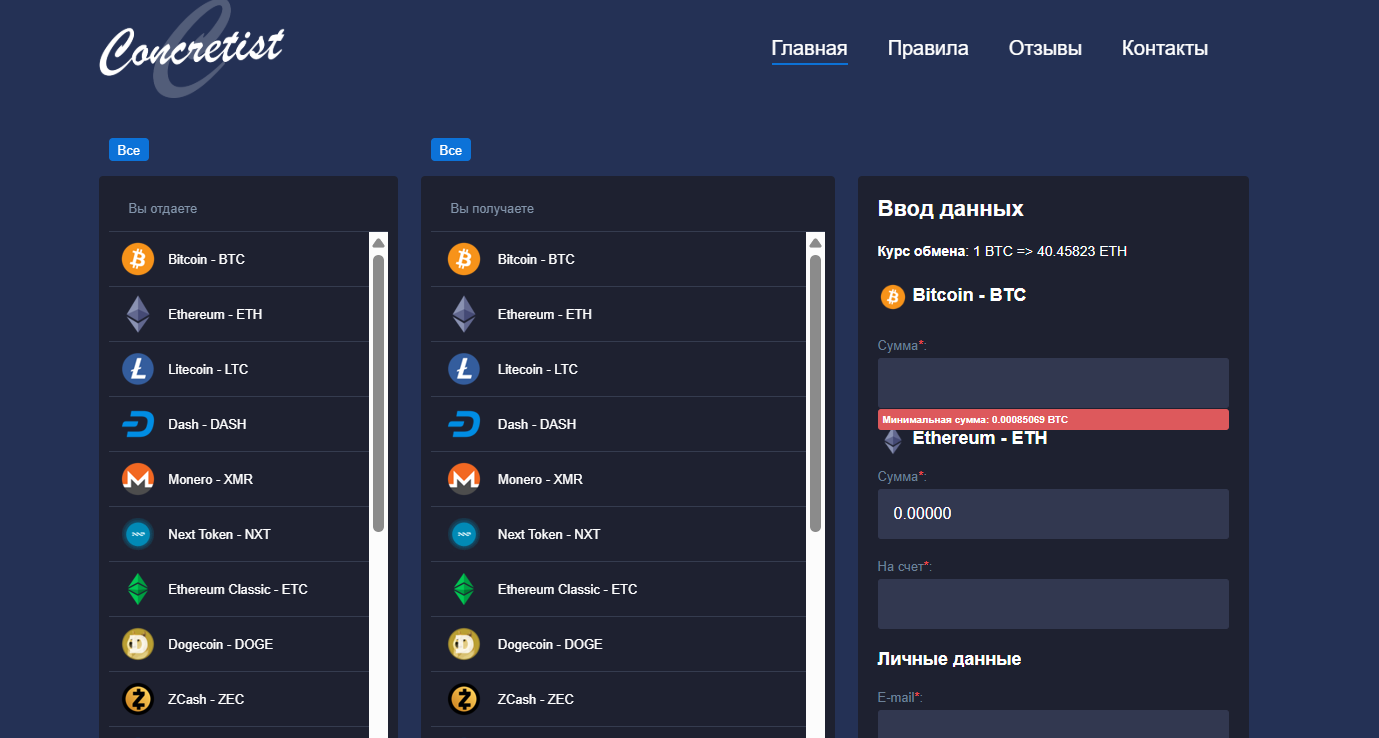
Task: Go to the Отзывы page
Action: click(1045, 48)
